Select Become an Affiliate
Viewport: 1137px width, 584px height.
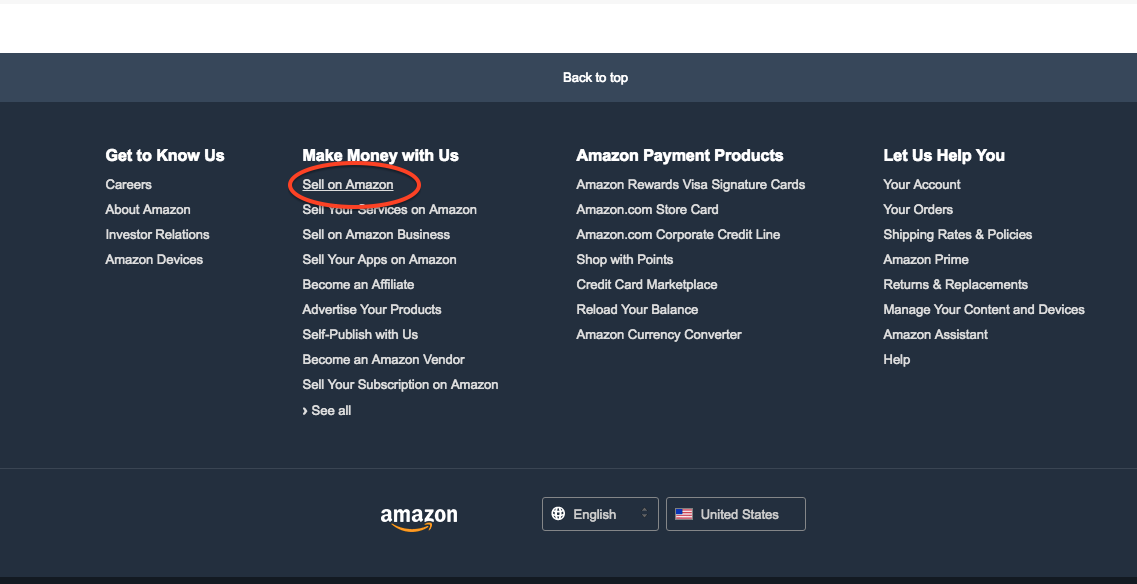pos(358,284)
